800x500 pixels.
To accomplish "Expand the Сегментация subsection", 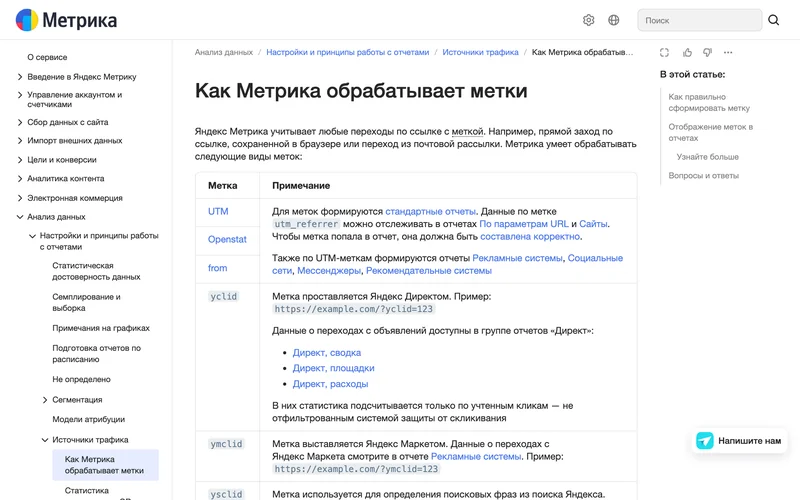I will pyautogui.click(x=45, y=400).
